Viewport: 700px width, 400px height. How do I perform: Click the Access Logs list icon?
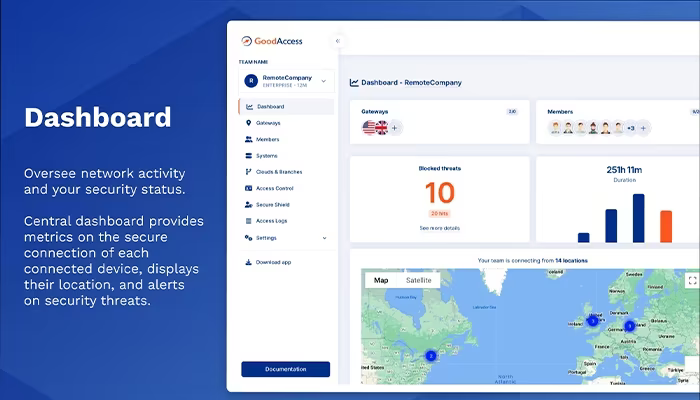point(249,221)
